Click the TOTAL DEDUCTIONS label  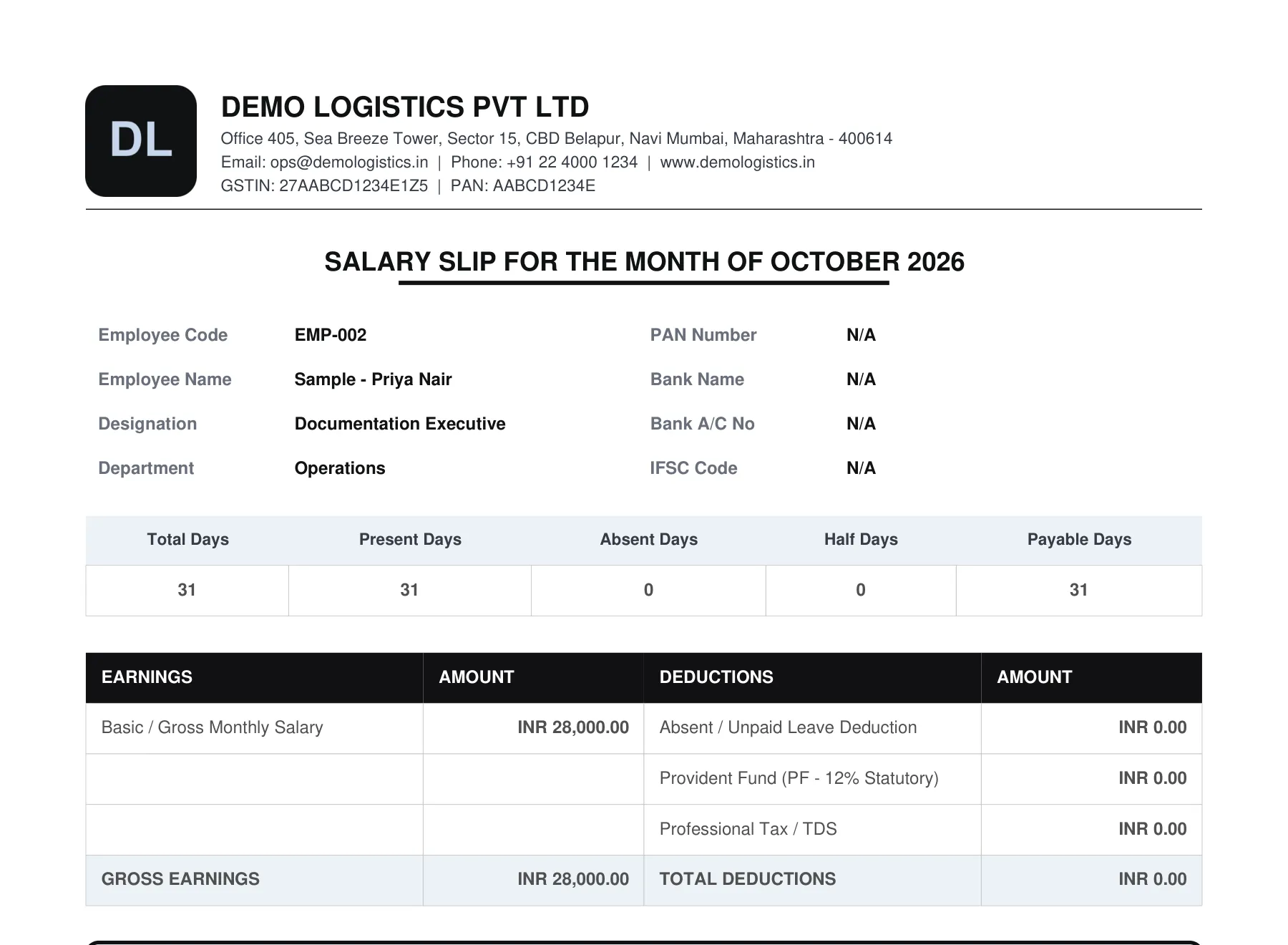coord(748,880)
